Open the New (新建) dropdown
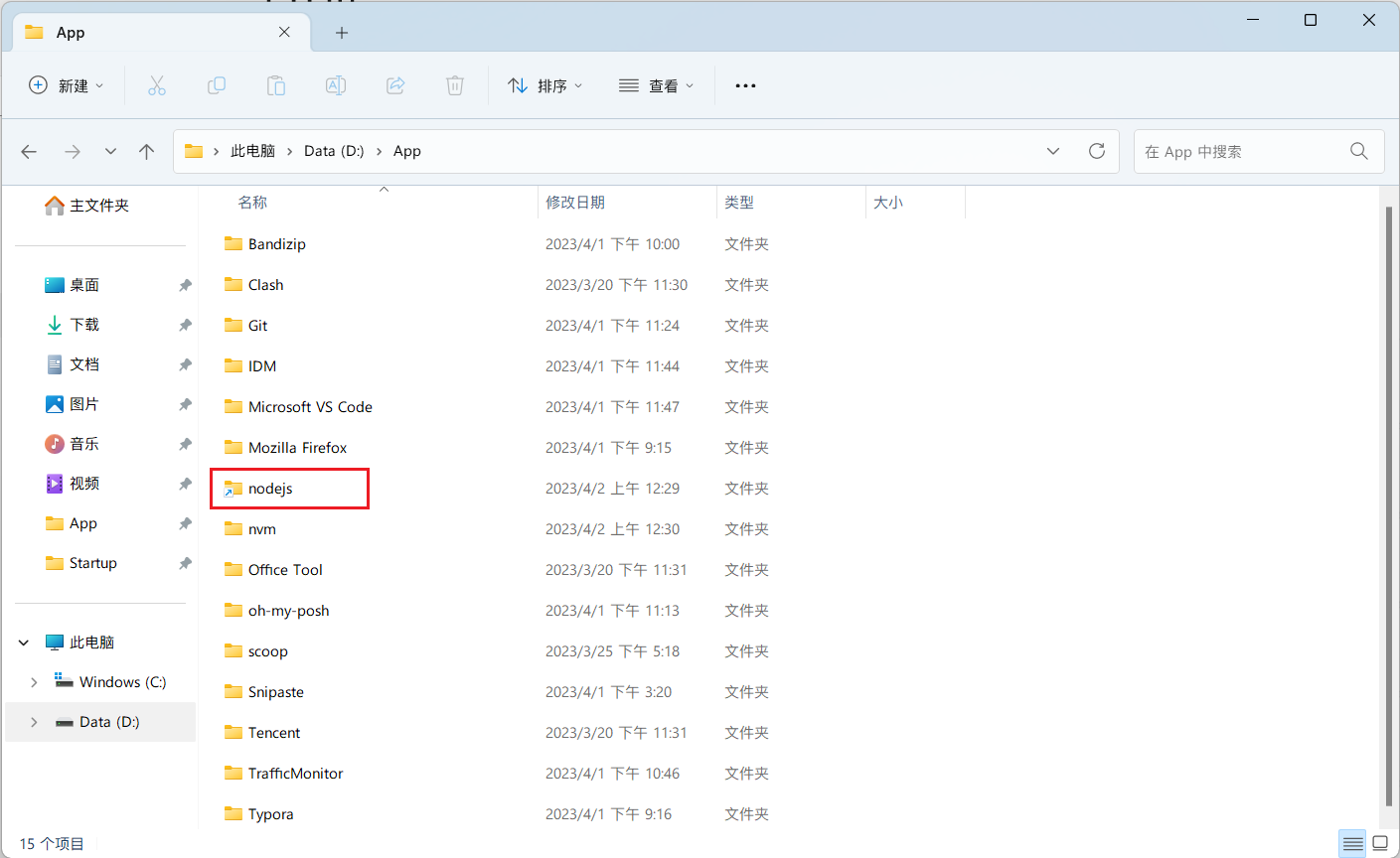The width and height of the screenshot is (1400, 858). pos(66,85)
